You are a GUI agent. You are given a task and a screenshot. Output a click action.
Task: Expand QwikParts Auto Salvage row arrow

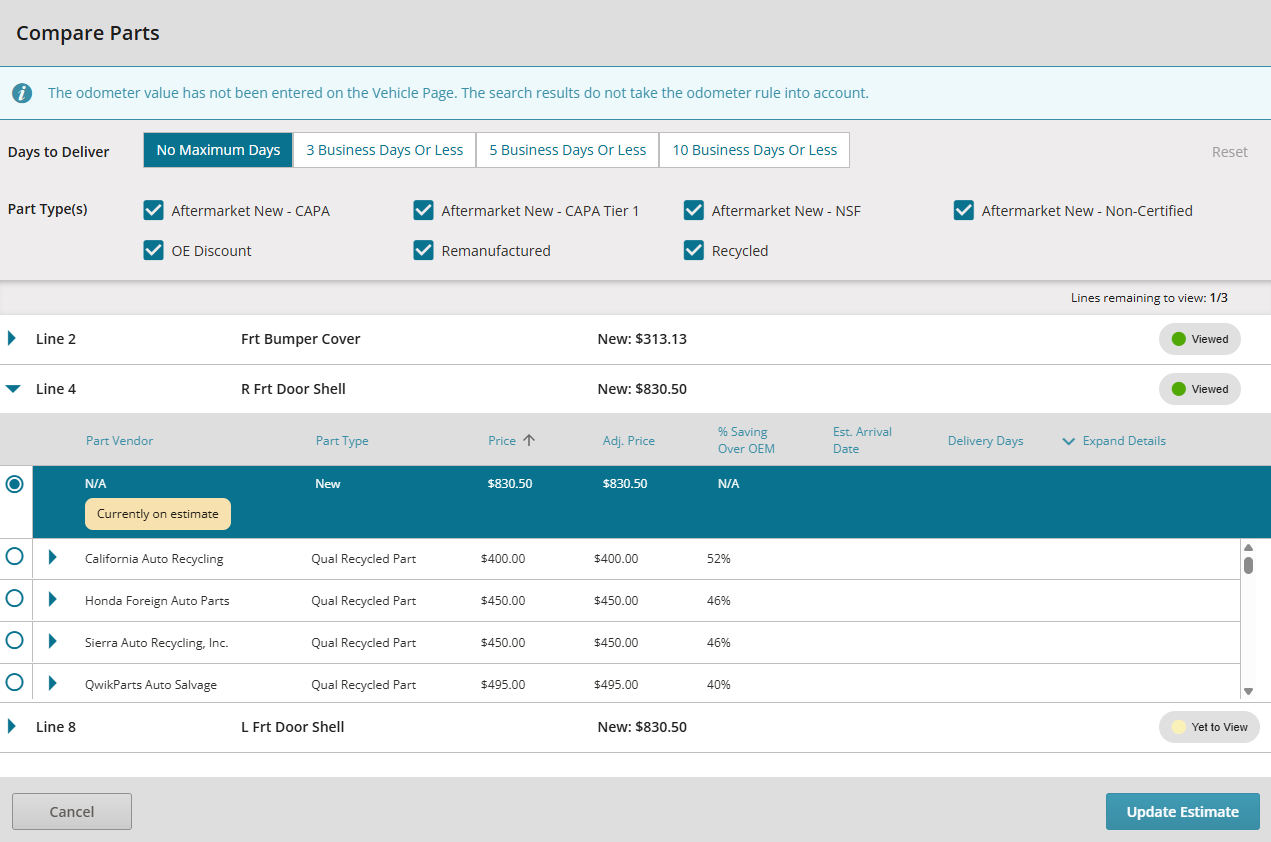(x=53, y=684)
